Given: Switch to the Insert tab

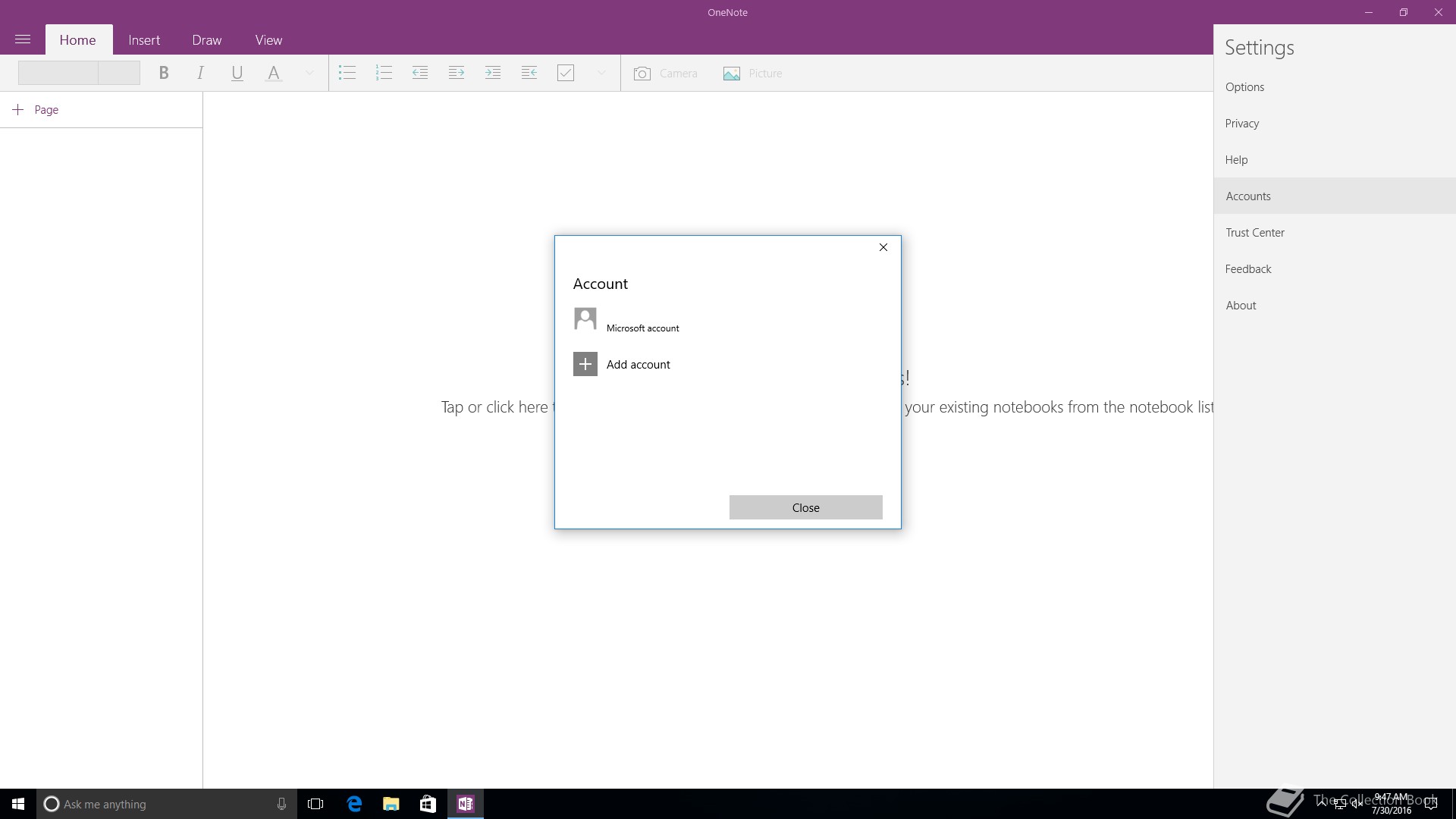Looking at the screenshot, I should pos(144,40).
